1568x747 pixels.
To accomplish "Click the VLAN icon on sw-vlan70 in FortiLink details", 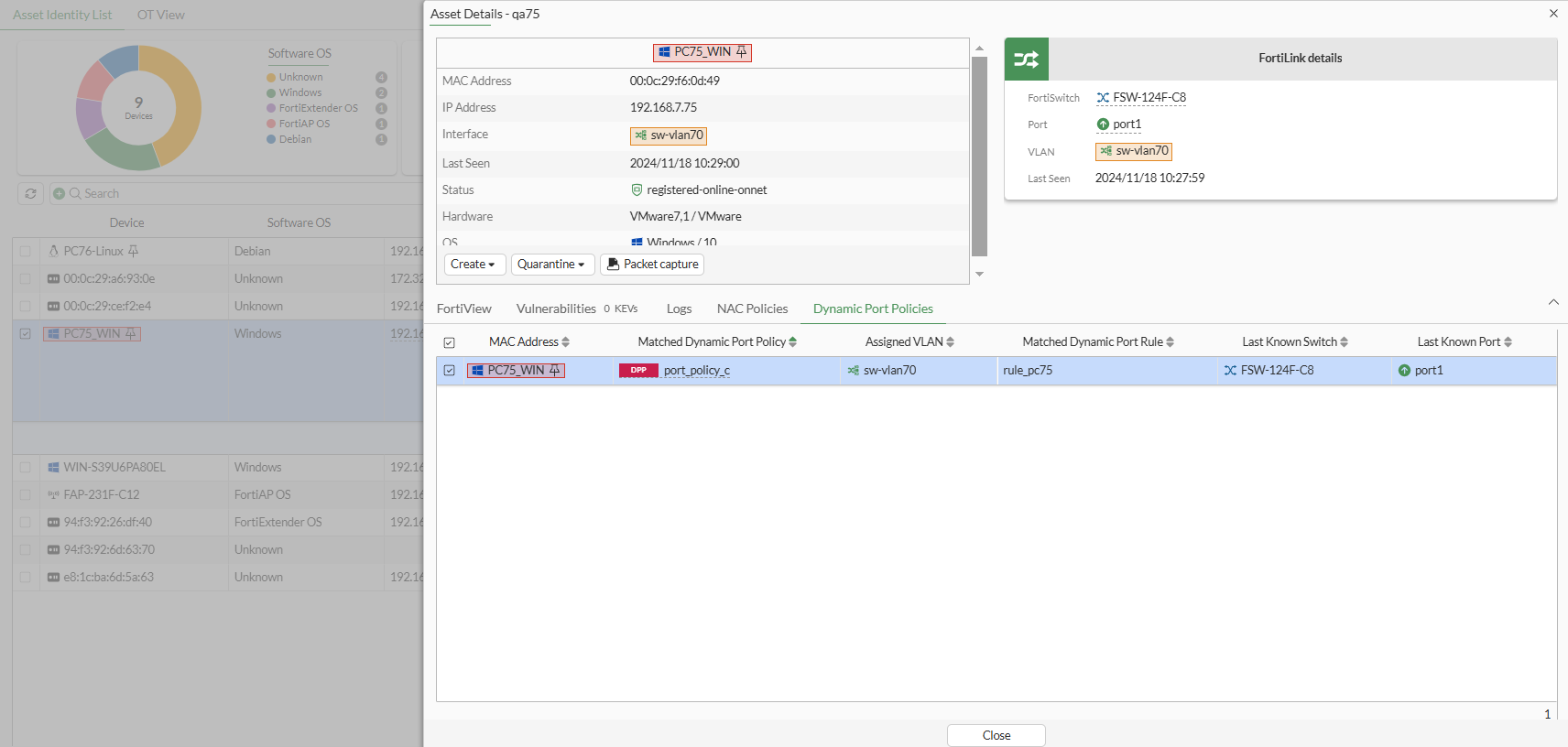I will (1106, 151).
